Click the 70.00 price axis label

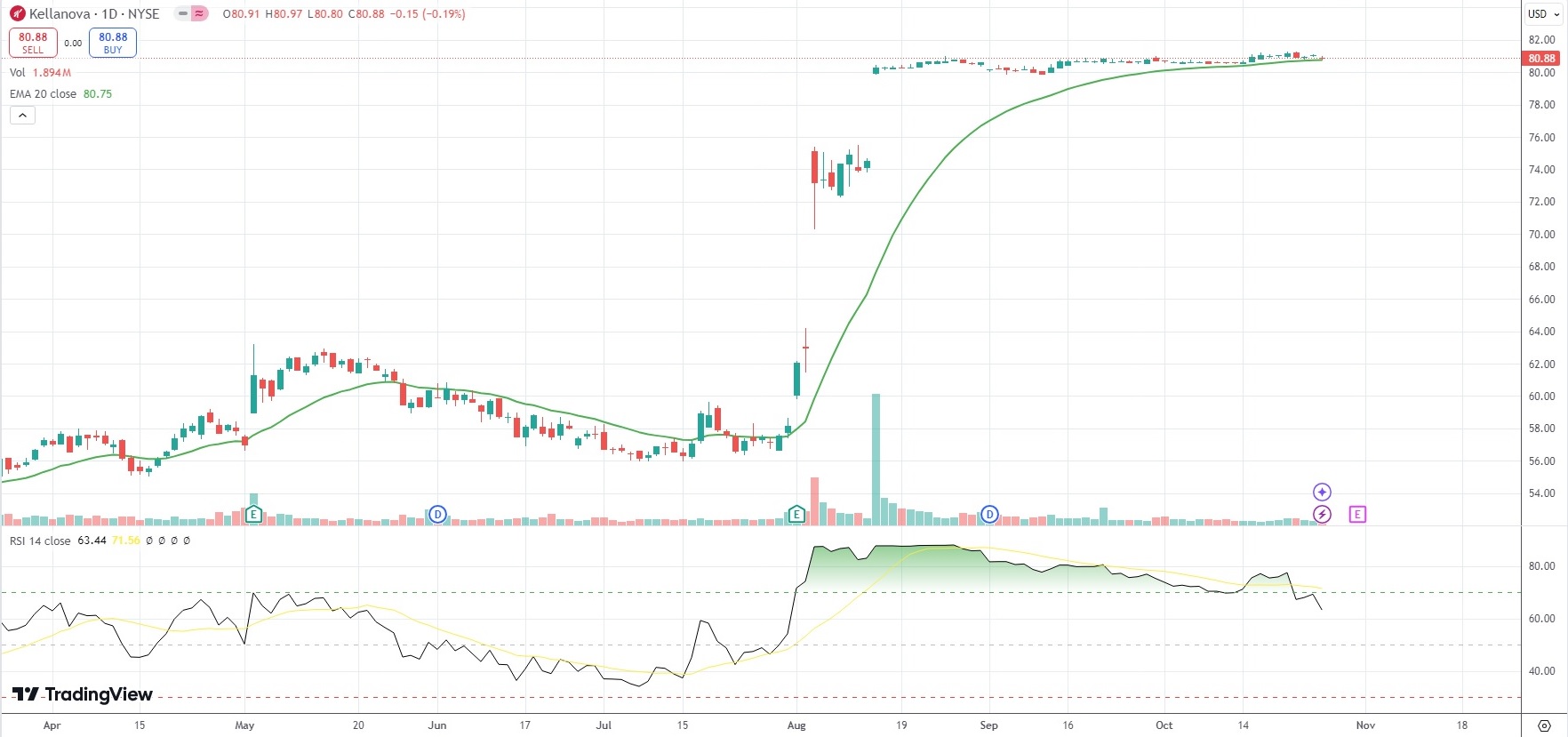pos(1541,235)
